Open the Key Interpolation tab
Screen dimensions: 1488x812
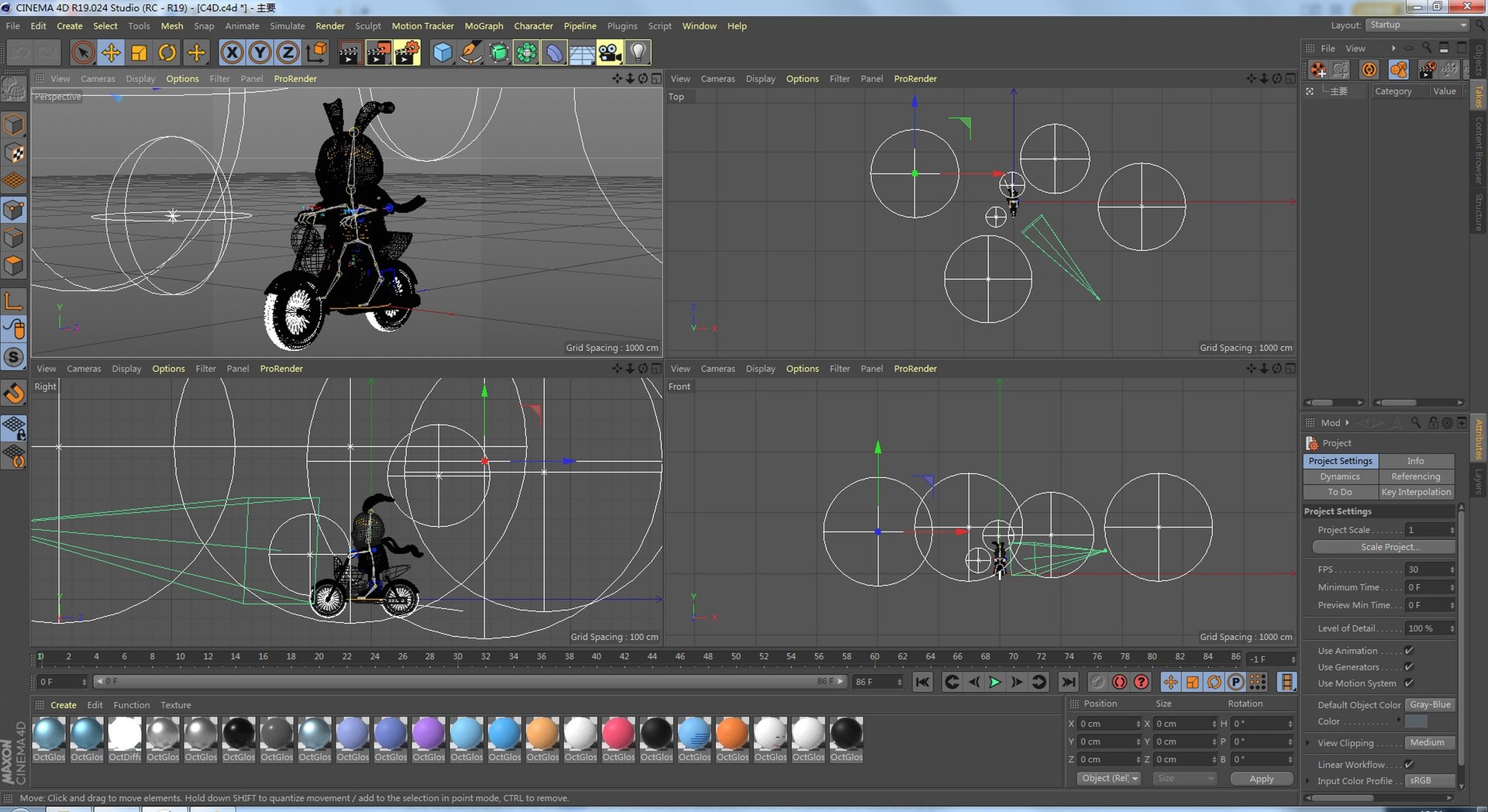point(1416,492)
